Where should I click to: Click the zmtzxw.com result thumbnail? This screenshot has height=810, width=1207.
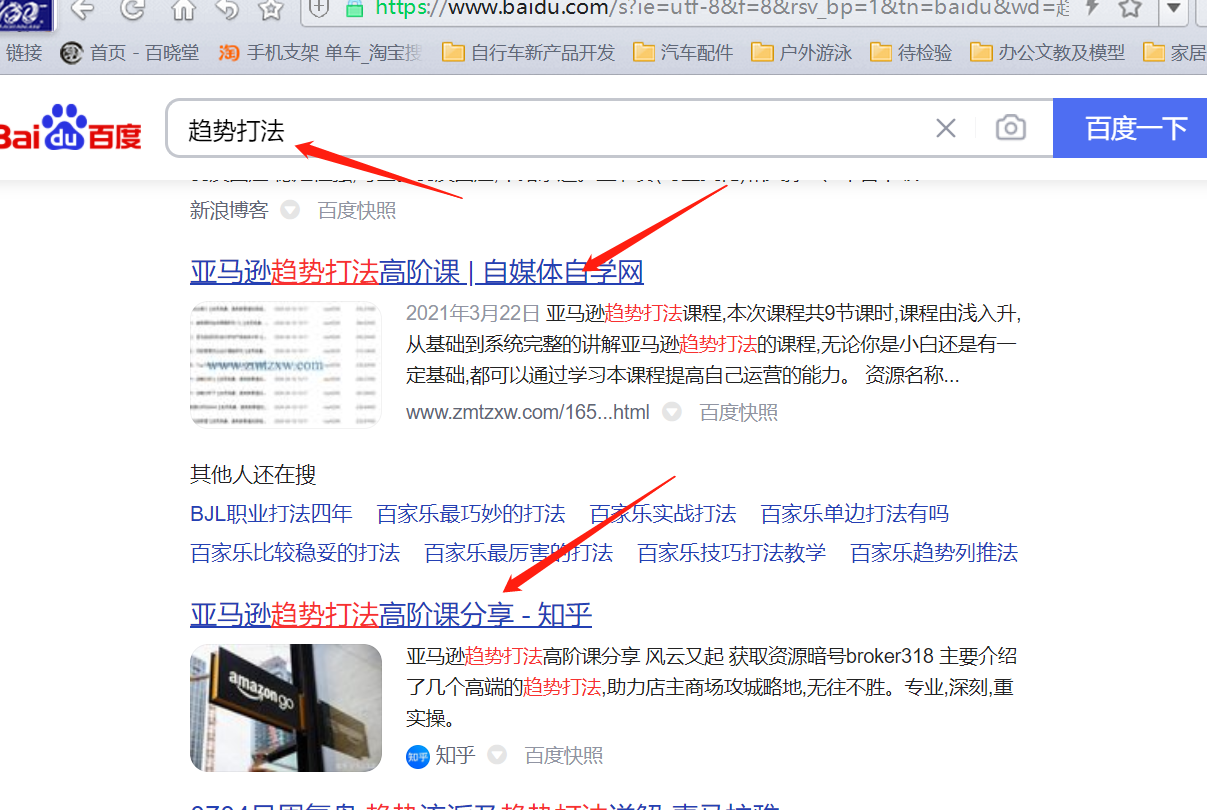click(286, 365)
